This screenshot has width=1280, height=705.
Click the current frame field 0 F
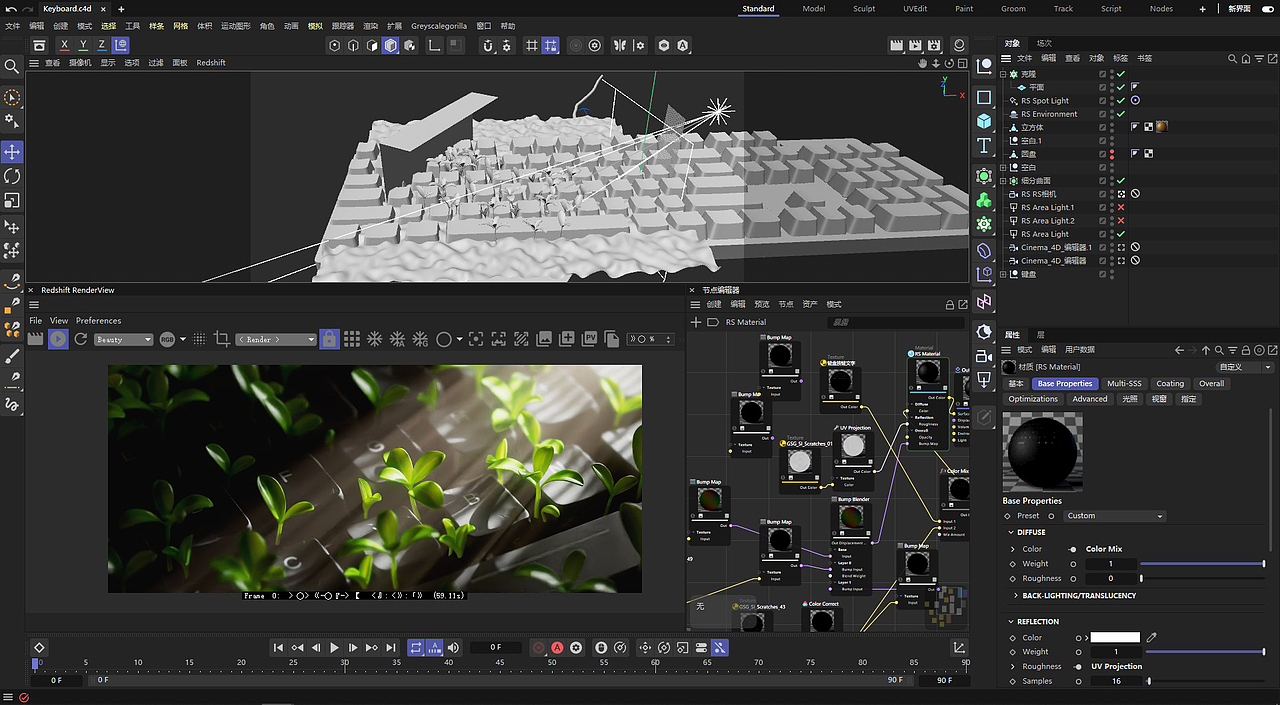click(x=496, y=648)
